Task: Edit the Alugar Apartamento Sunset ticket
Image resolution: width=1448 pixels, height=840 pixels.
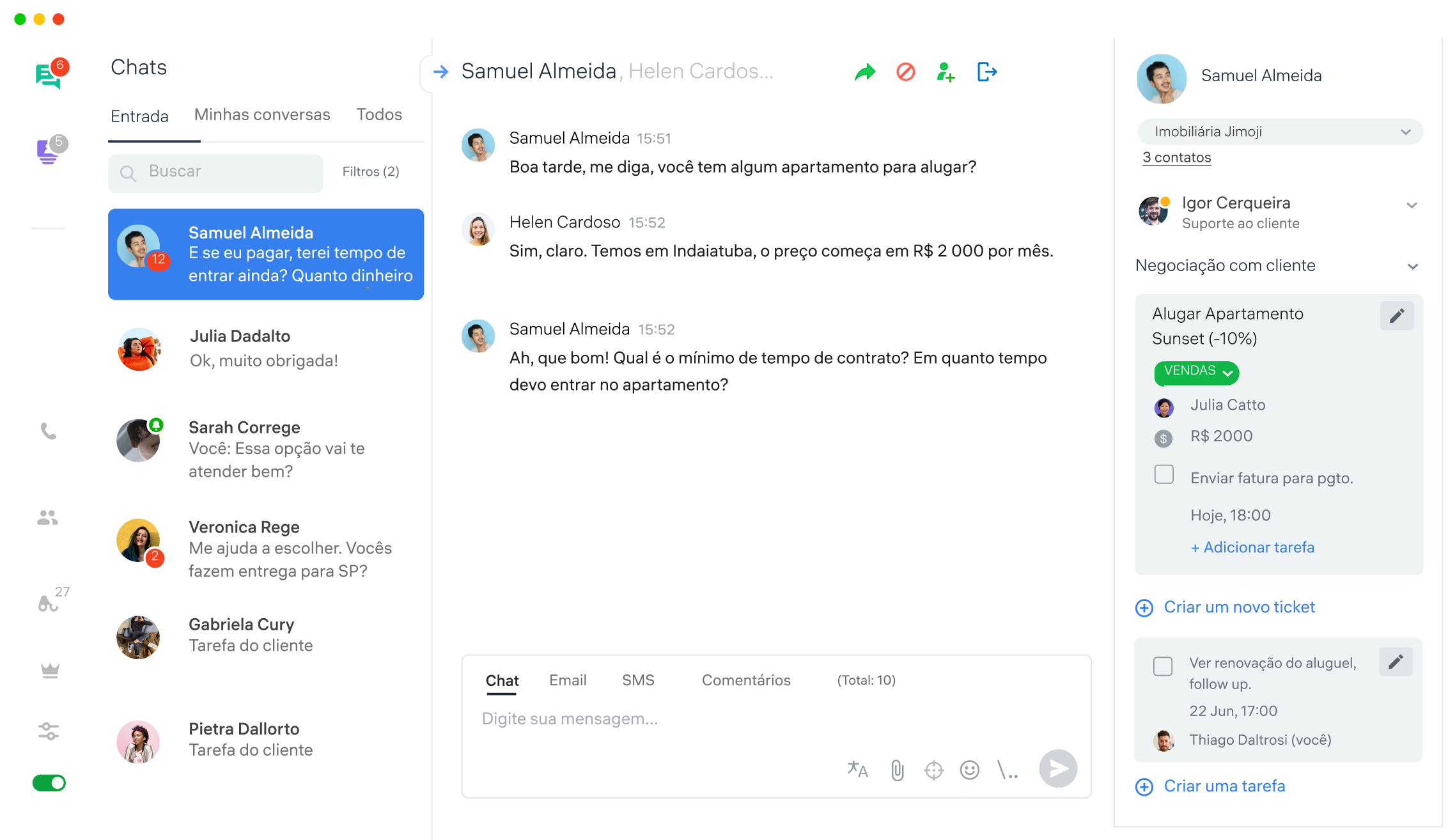Action: pos(1396,316)
